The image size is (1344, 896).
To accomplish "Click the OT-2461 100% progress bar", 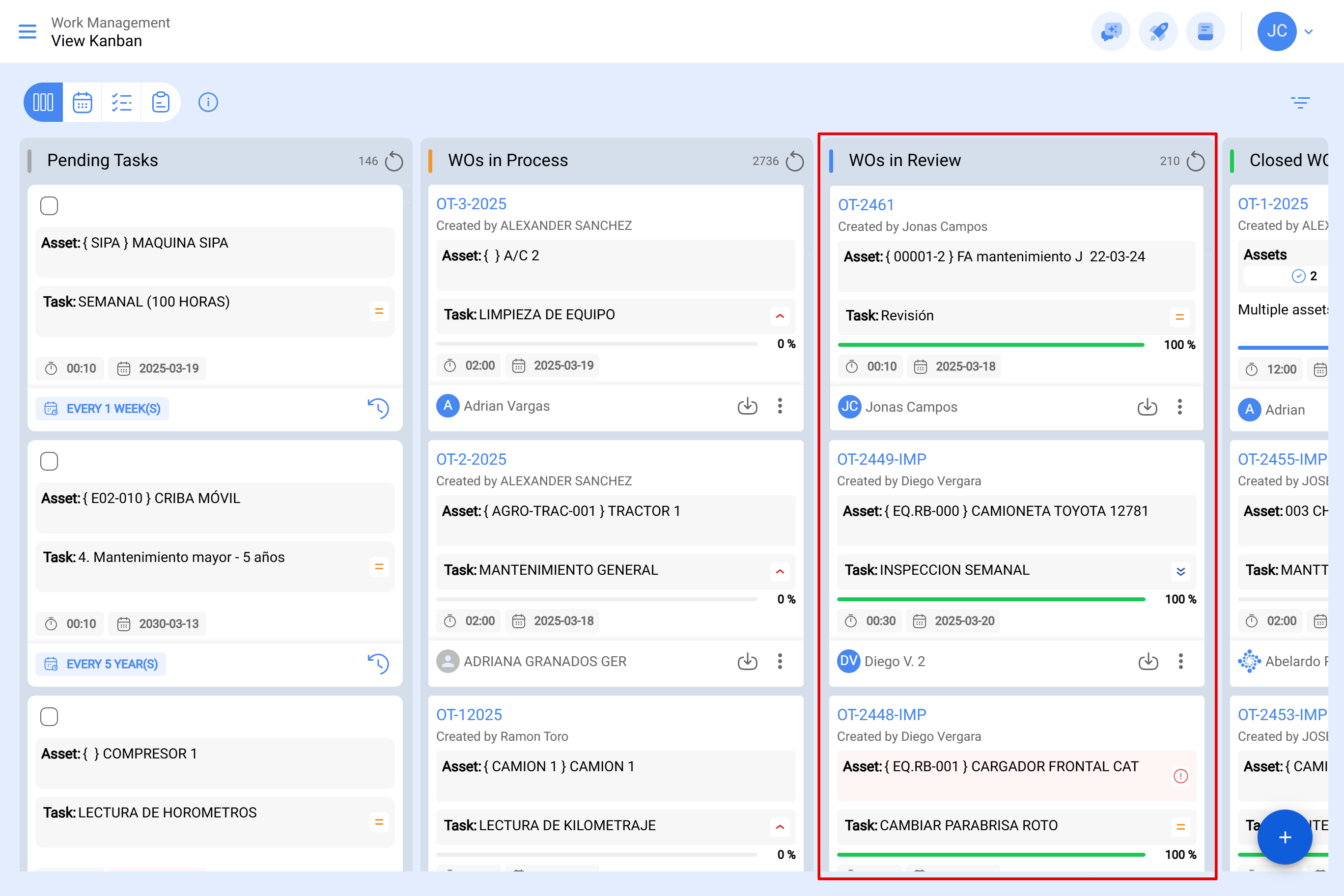I will [991, 345].
